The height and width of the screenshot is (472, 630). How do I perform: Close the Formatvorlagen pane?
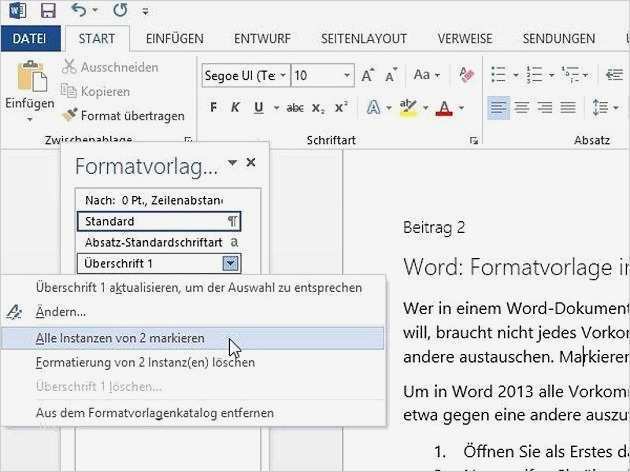[251, 162]
